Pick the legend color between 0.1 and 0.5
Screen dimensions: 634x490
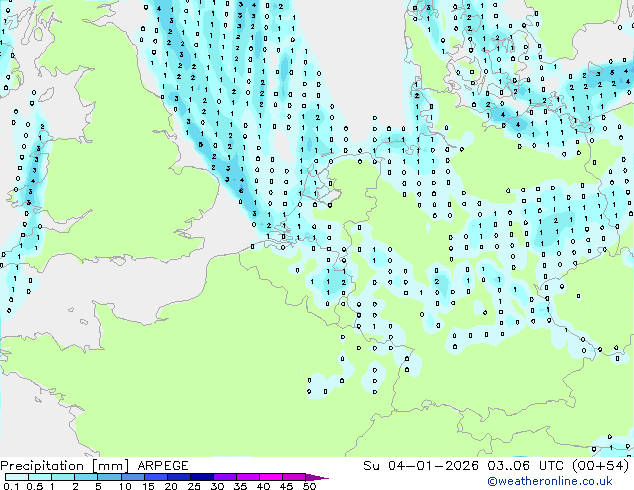coord(17,477)
